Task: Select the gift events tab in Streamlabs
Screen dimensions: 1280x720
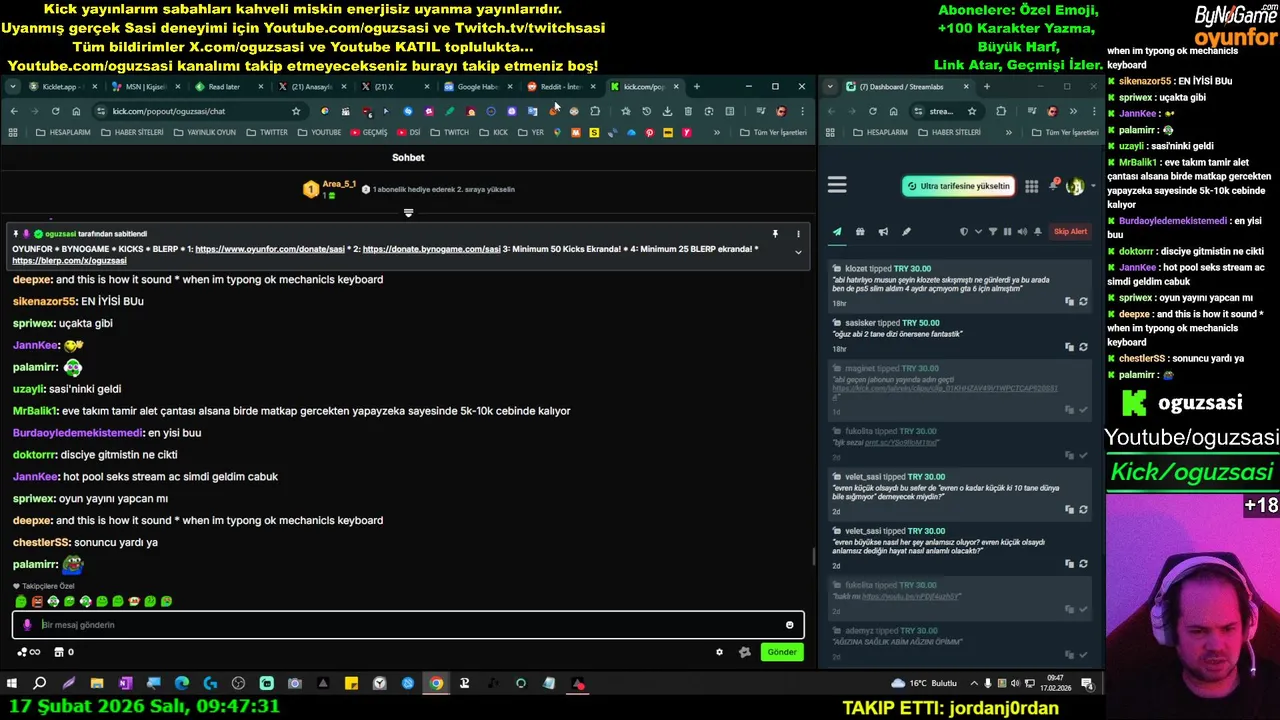Action: point(860,232)
